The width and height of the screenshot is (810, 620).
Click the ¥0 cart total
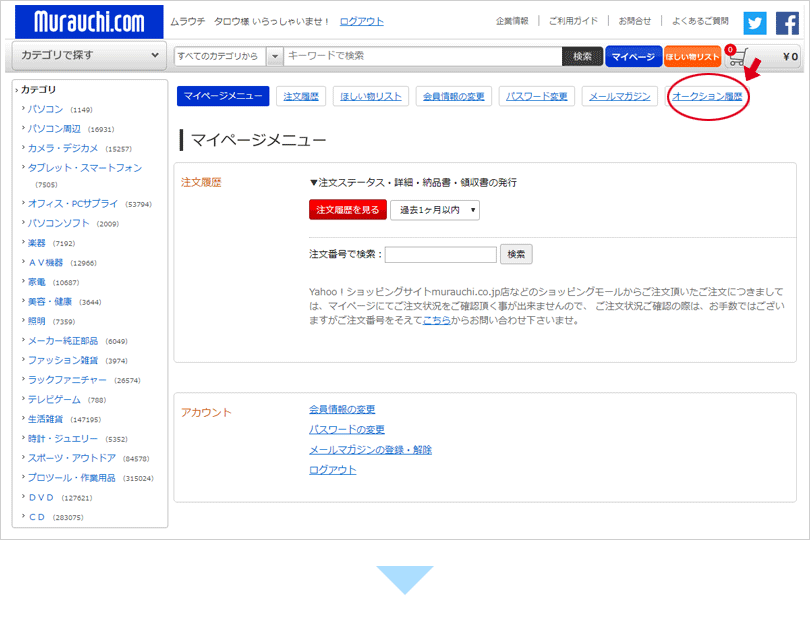tap(790, 57)
